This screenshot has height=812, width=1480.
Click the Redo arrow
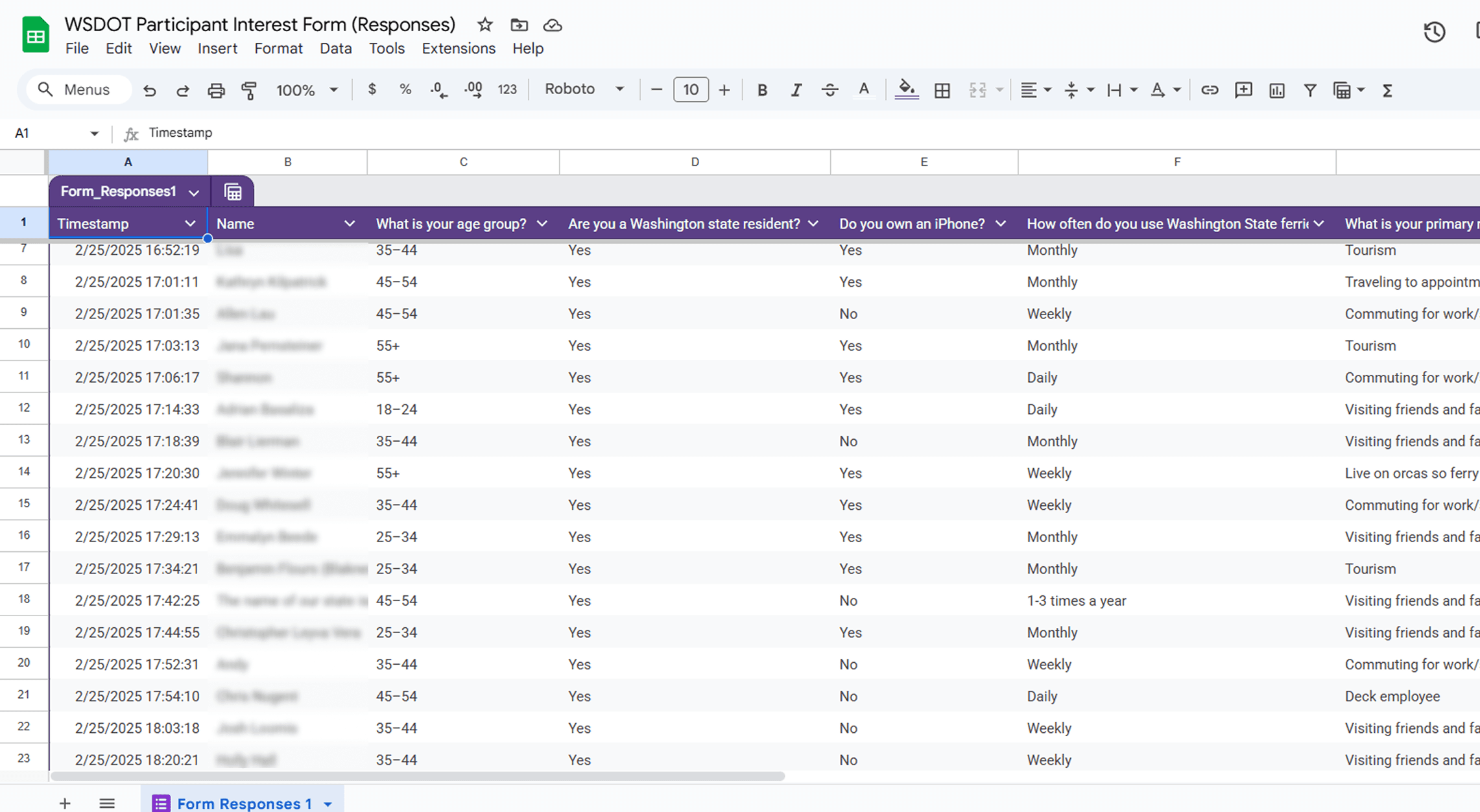pyautogui.click(x=182, y=90)
